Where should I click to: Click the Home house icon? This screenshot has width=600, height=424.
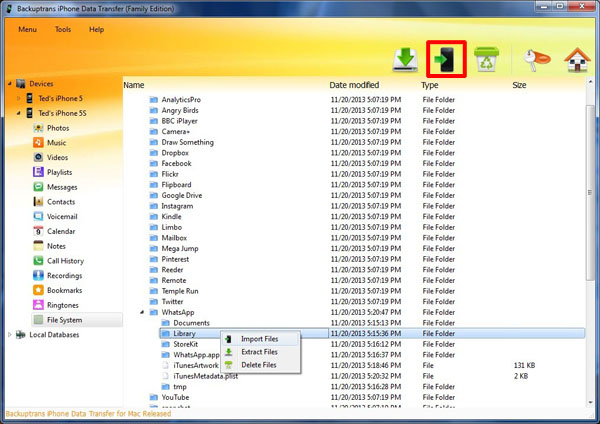click(x=577, y=60)
